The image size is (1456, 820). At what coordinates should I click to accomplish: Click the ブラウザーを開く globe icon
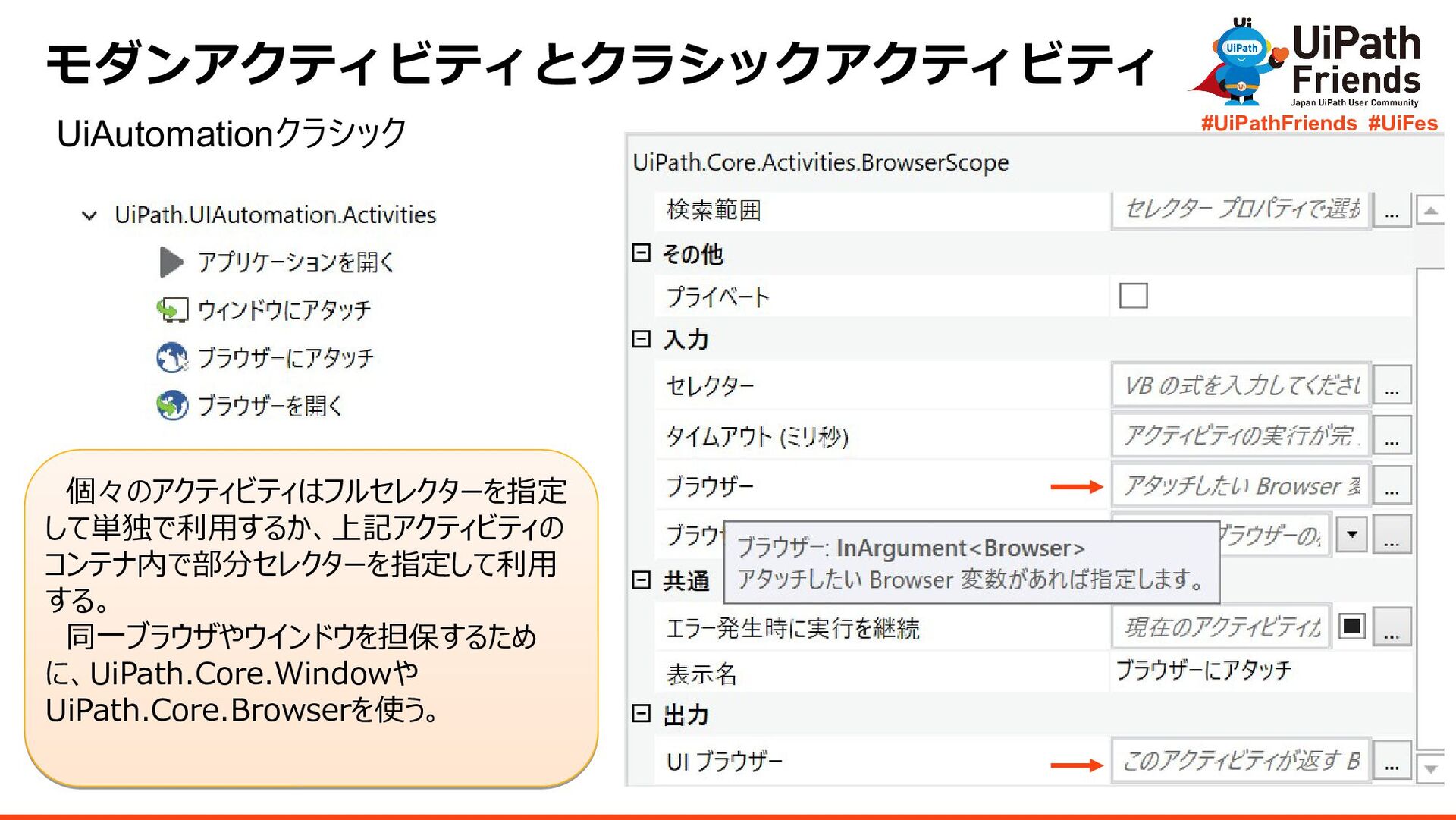pos(172,405)
